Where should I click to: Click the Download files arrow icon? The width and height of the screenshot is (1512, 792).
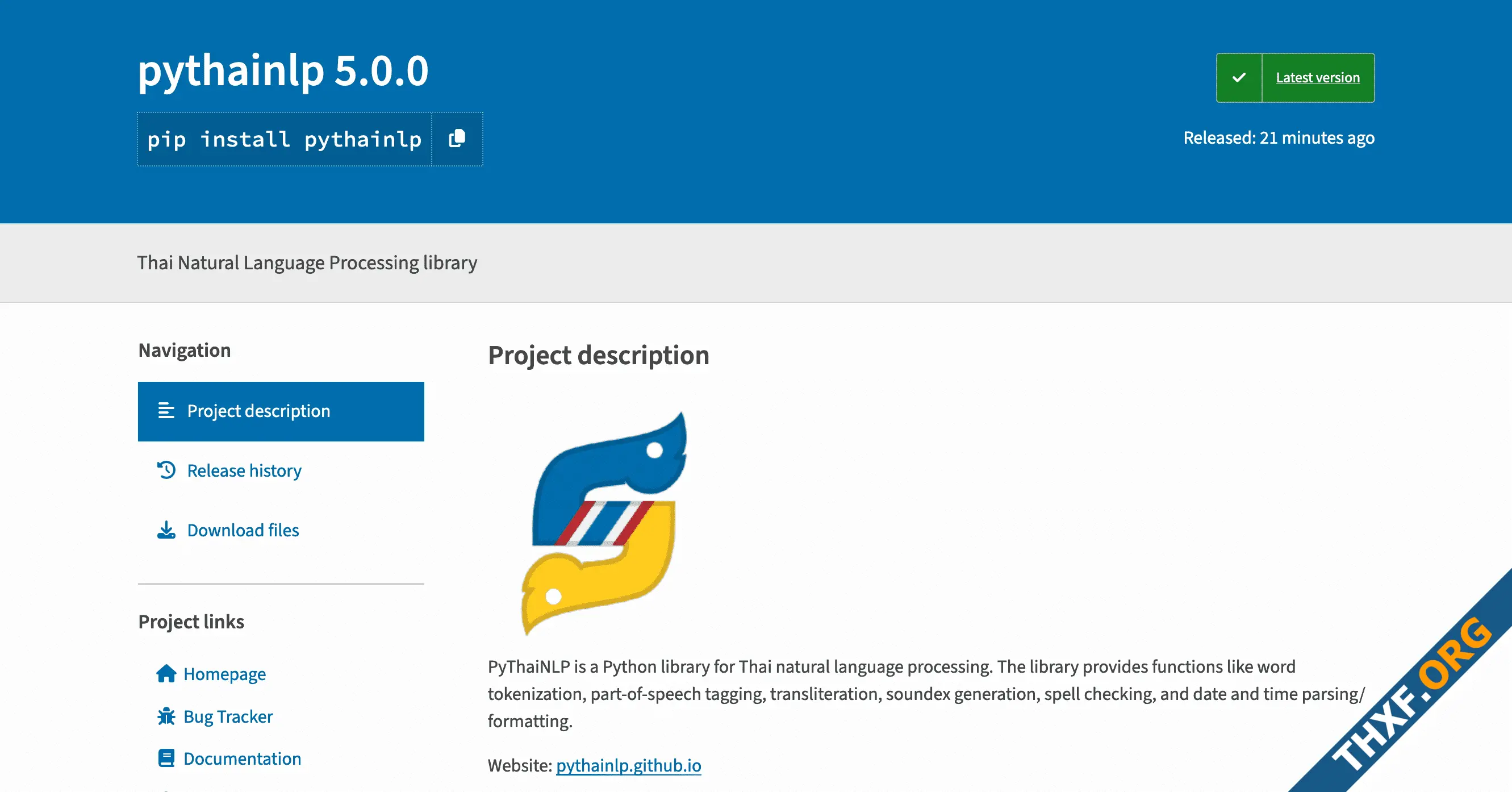(x=166, y=530)
